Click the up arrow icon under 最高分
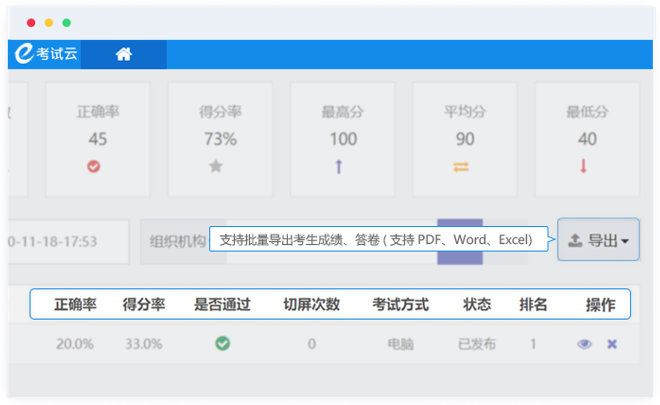 click(x=339, y=167)
